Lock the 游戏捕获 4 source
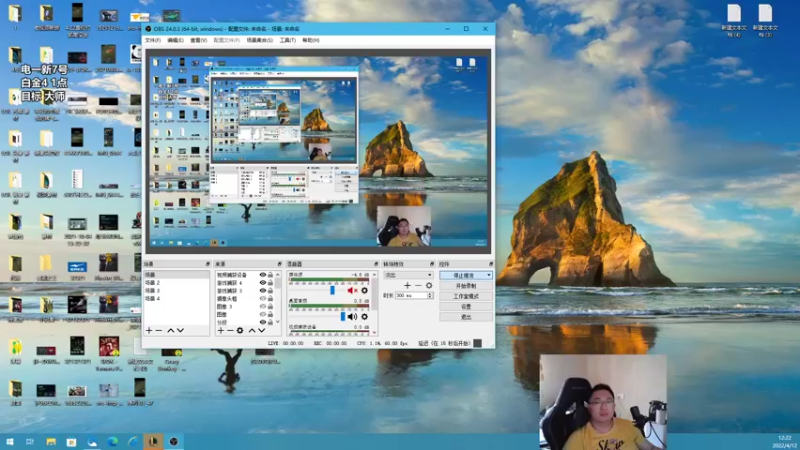 point(270,283)
